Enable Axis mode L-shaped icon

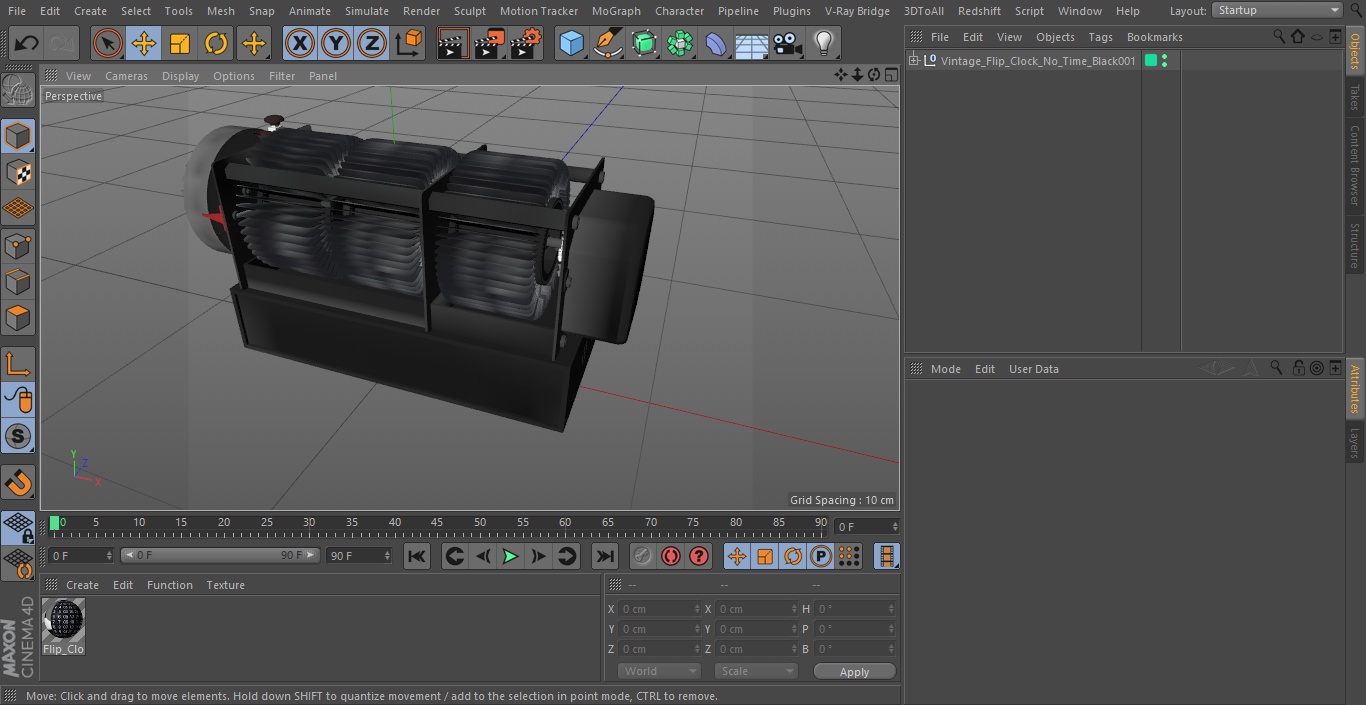pos(18,364)
